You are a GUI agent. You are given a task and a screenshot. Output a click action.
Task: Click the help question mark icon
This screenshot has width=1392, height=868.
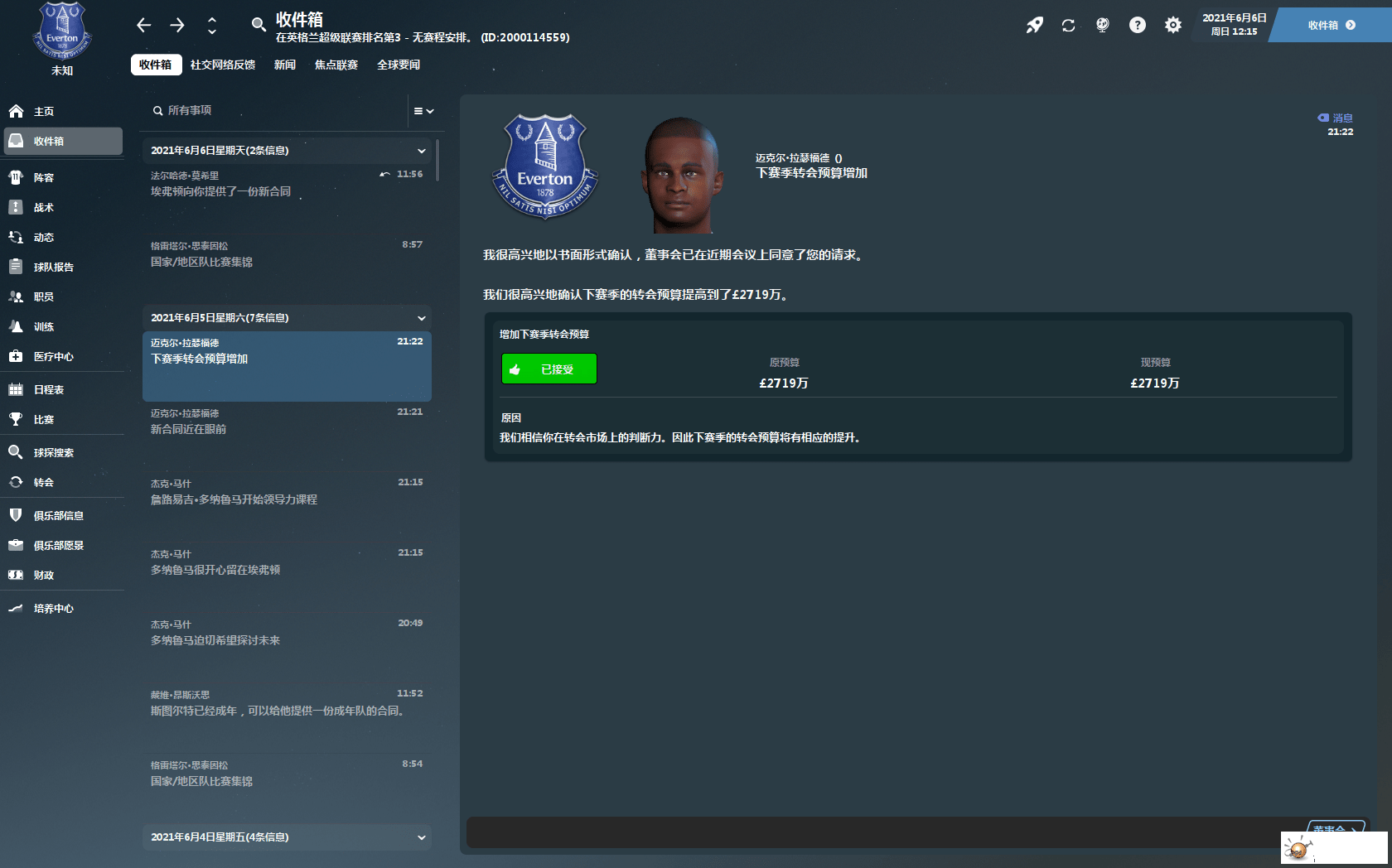(x=1138, y=25)
